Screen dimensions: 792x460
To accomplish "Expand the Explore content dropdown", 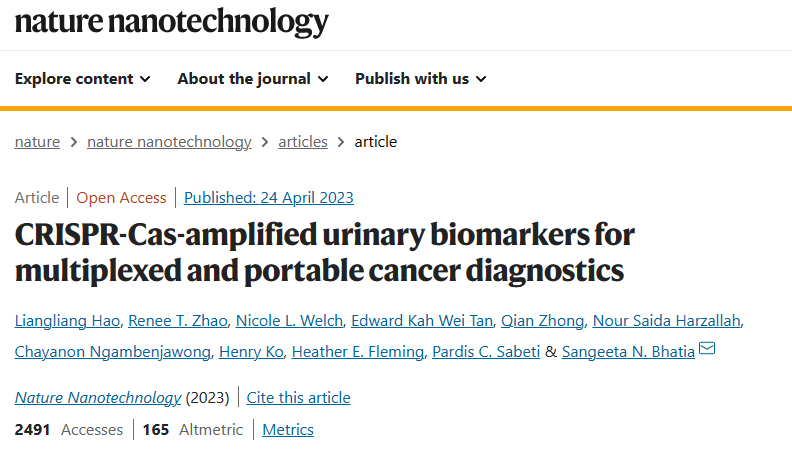I will point(82,79).
